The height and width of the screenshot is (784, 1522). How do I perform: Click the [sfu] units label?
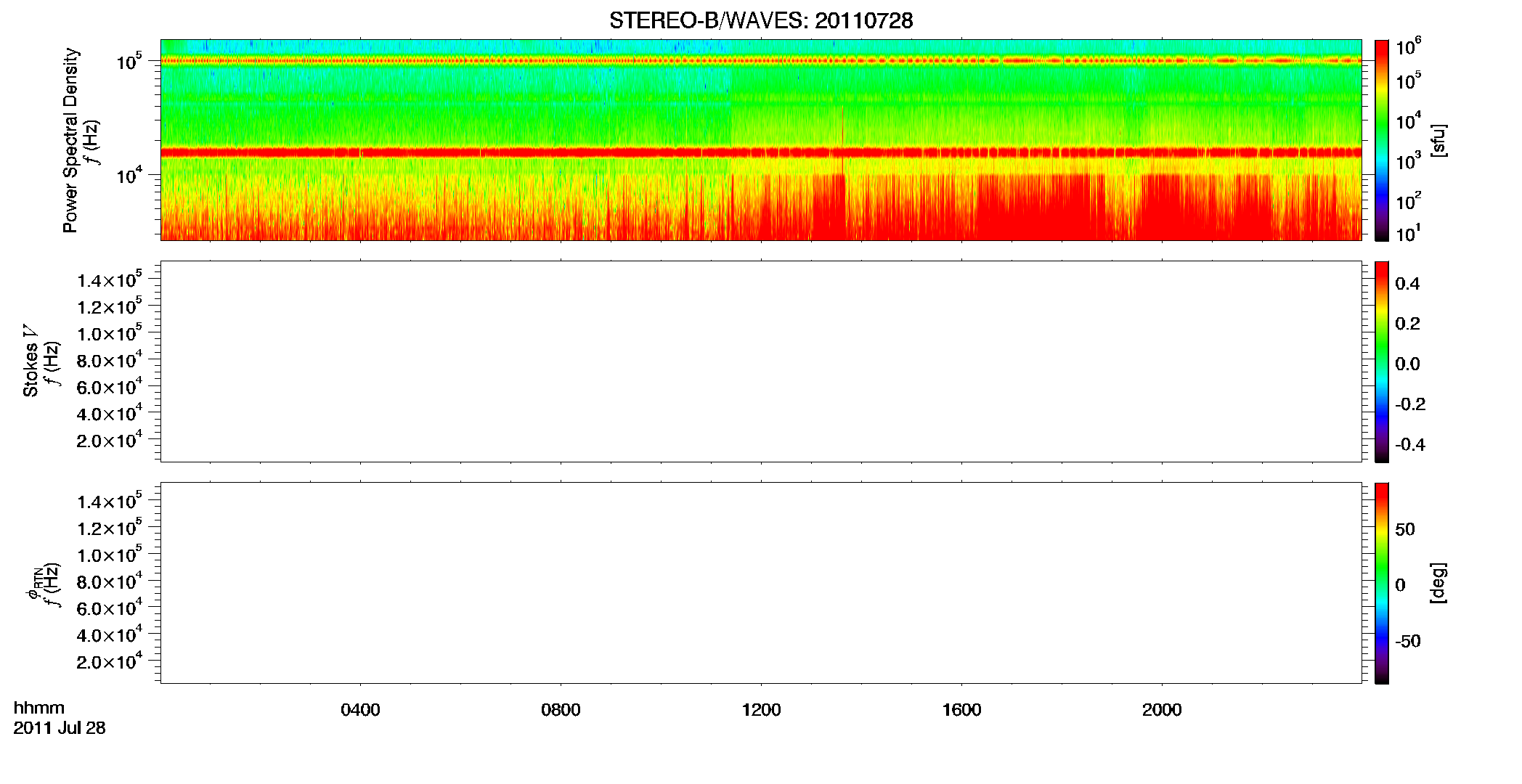coord(1438,140)
